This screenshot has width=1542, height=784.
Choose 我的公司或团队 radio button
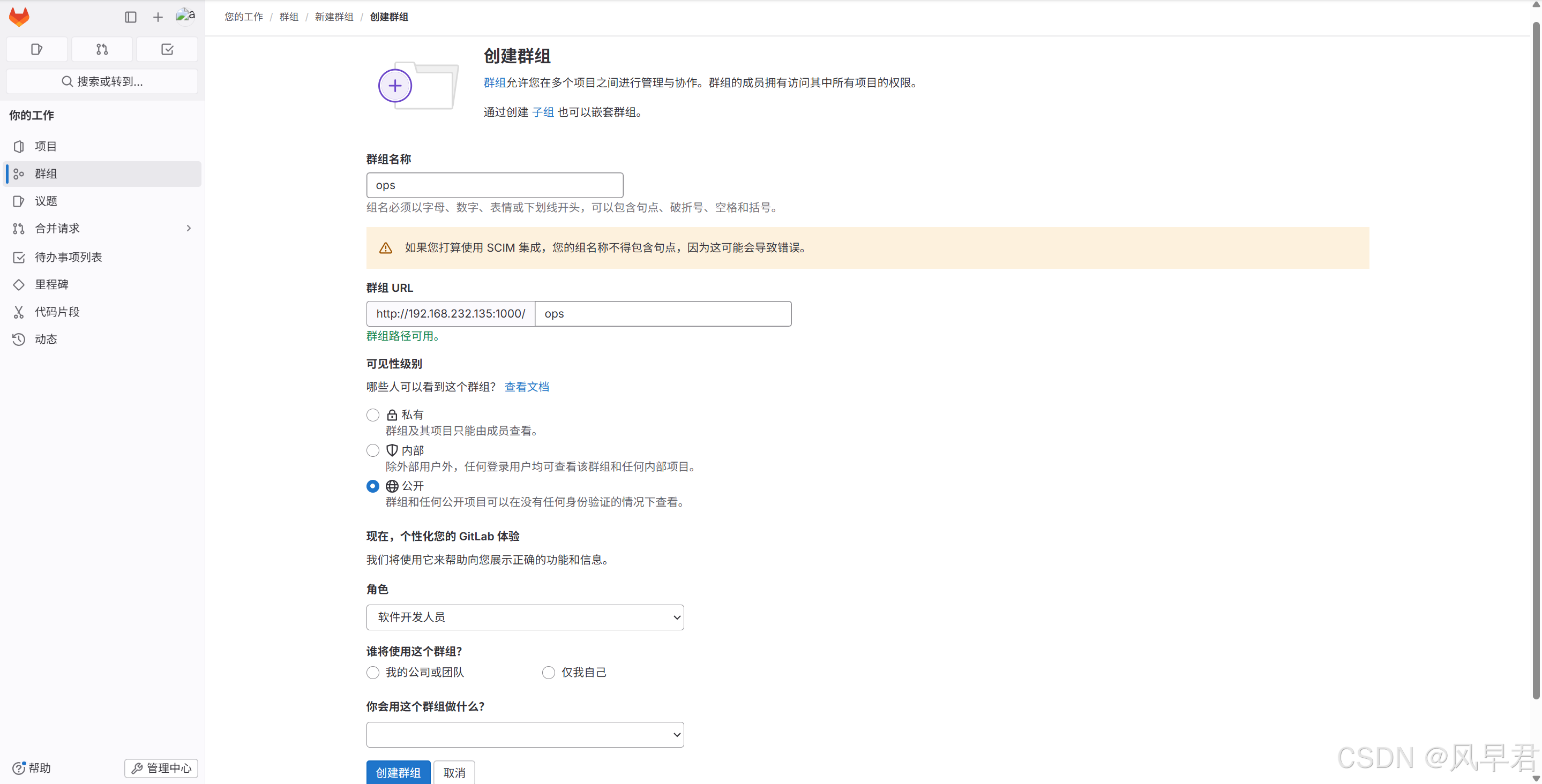(x=373, y=673)
